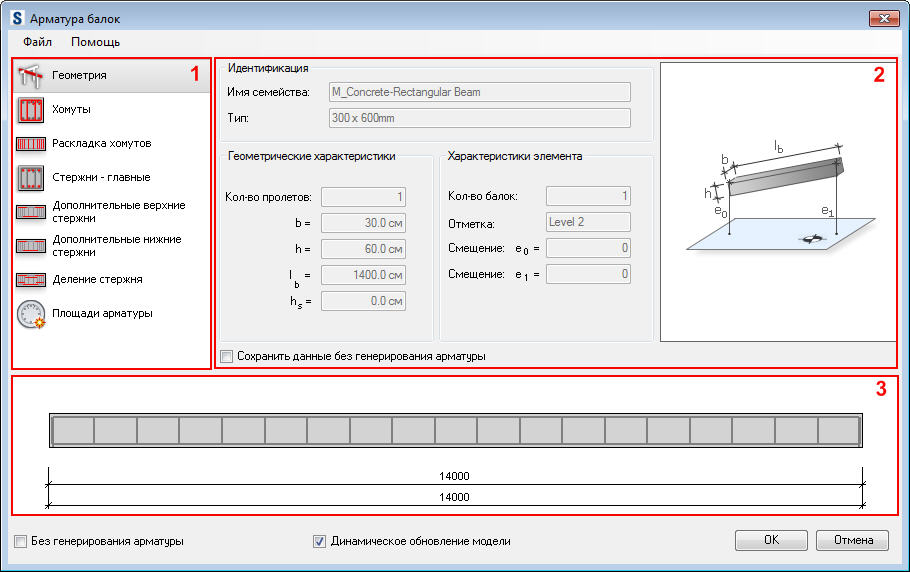Click the 3D beam preview image

(778, 202)
